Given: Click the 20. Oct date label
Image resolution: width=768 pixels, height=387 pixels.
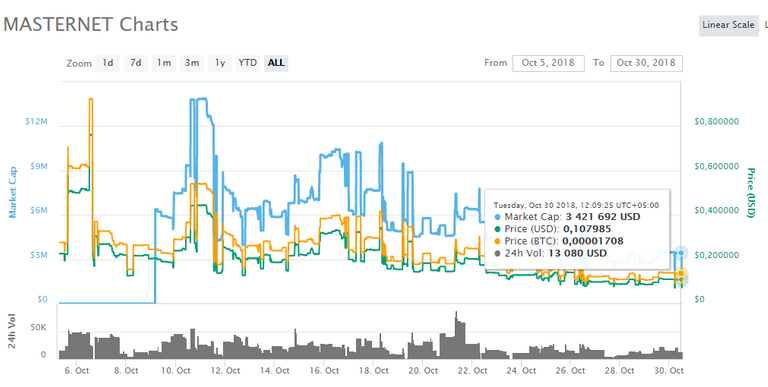Looking at the screenshot, I should click(423, 371).
